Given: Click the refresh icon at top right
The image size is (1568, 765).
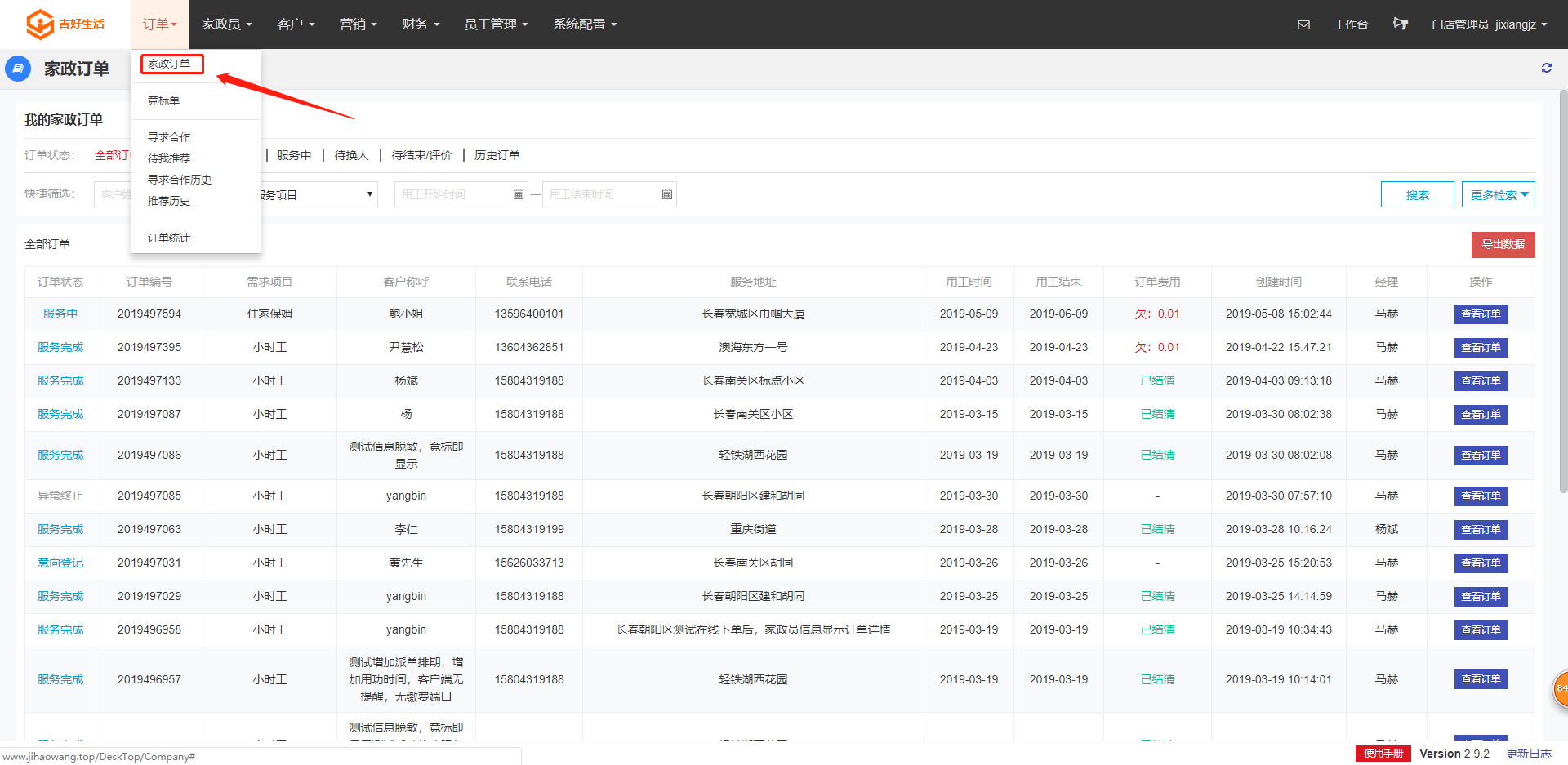Looking at the screenshot, I should (x=1546, y=68).
